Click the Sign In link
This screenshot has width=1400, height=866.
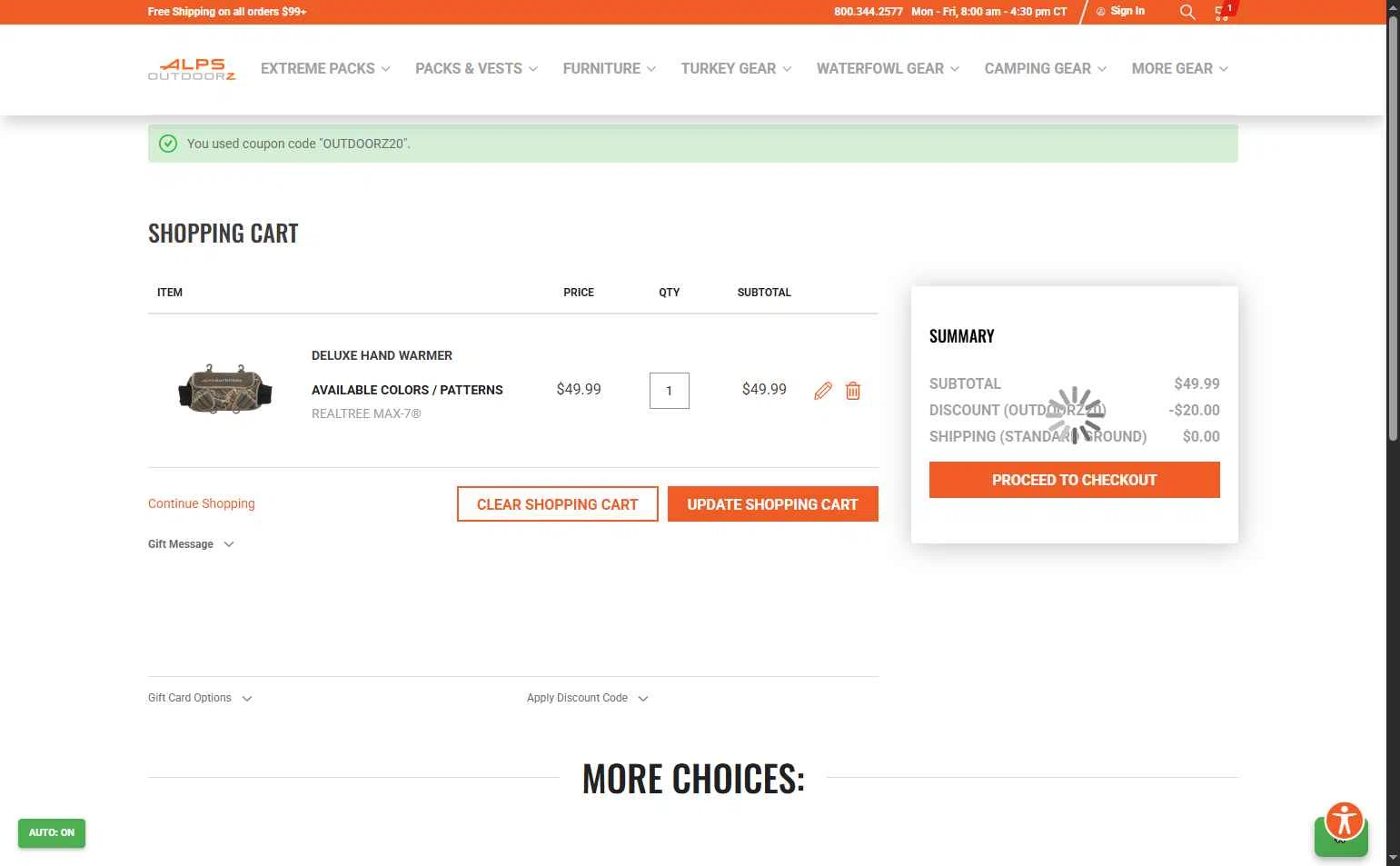point(1120,11)
